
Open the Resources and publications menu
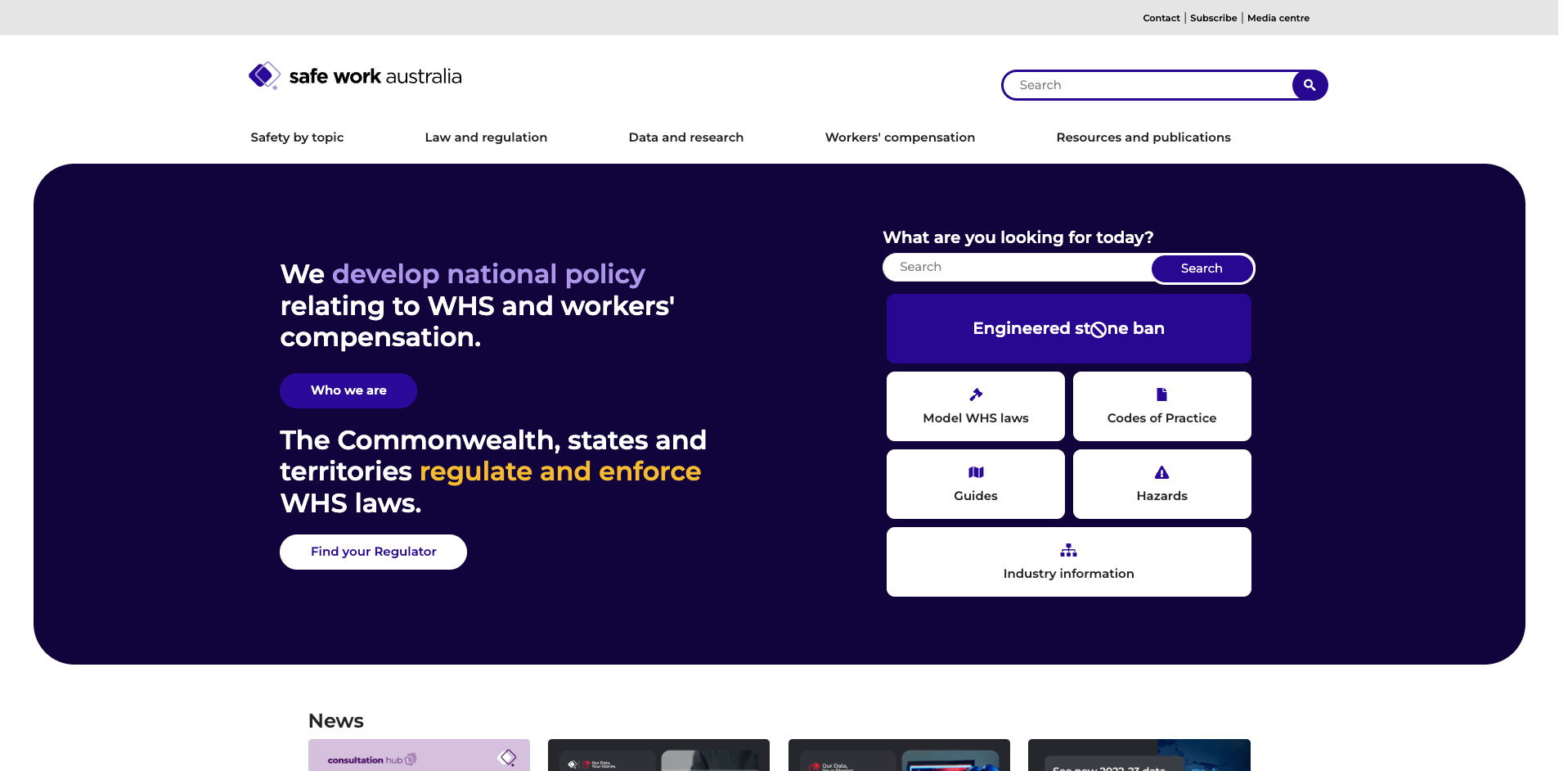click(x=1143, y=138)
